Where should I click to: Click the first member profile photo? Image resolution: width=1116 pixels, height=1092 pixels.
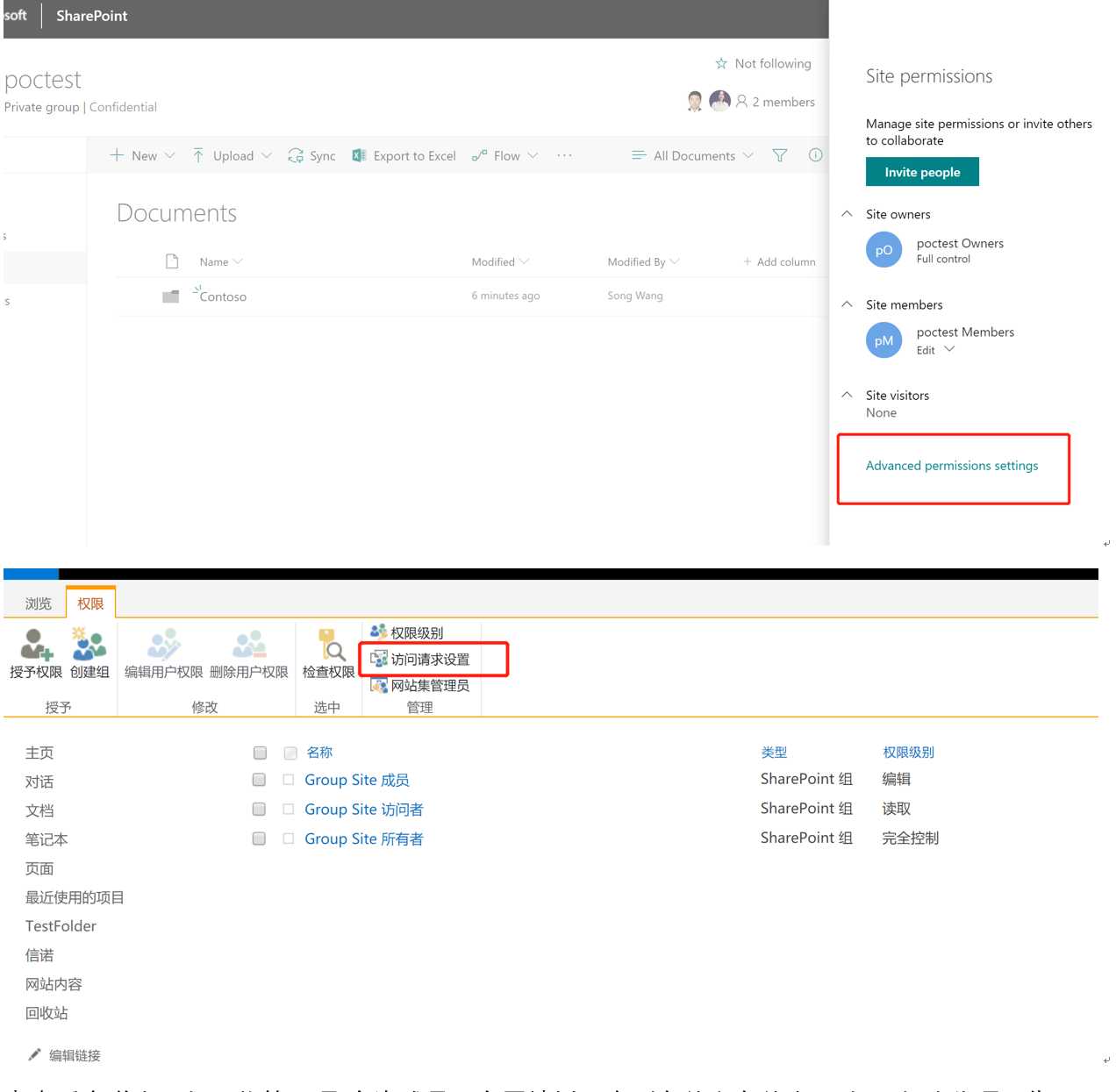tap(695, 101)
